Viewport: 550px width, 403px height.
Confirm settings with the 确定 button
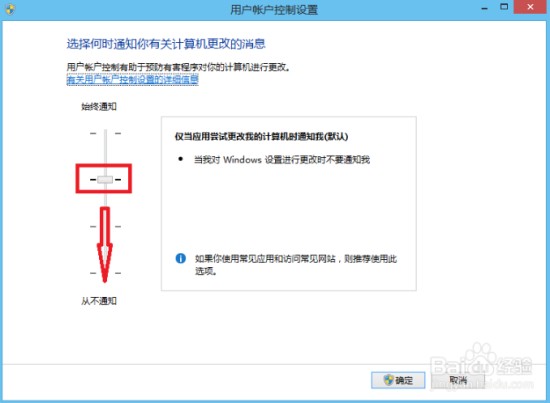[398, 380]
